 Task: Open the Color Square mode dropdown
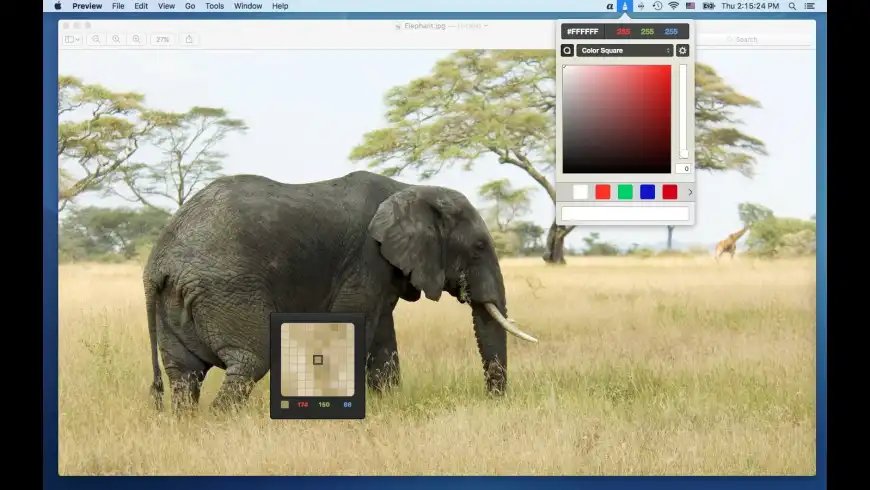624,50
